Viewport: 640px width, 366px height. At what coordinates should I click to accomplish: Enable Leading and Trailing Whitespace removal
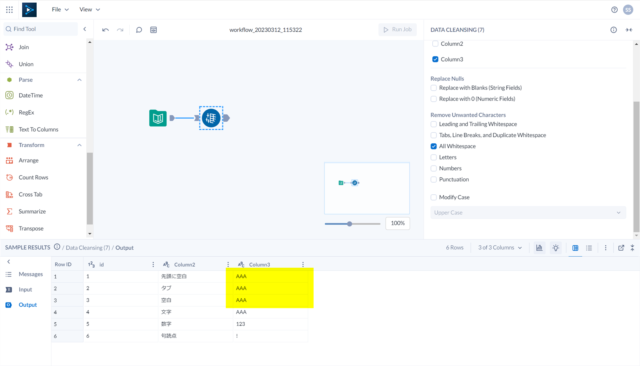433,124
